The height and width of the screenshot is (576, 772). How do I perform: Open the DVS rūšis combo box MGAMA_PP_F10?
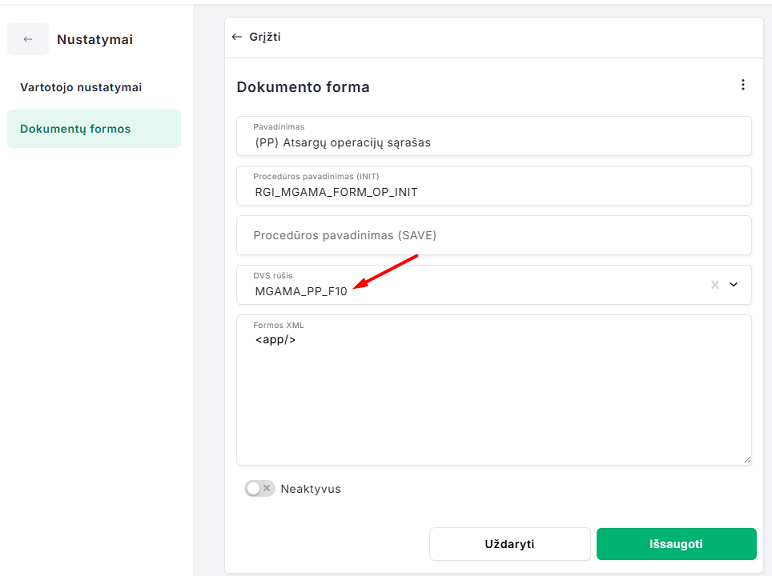pyautogui.click(x=470, y=290)
